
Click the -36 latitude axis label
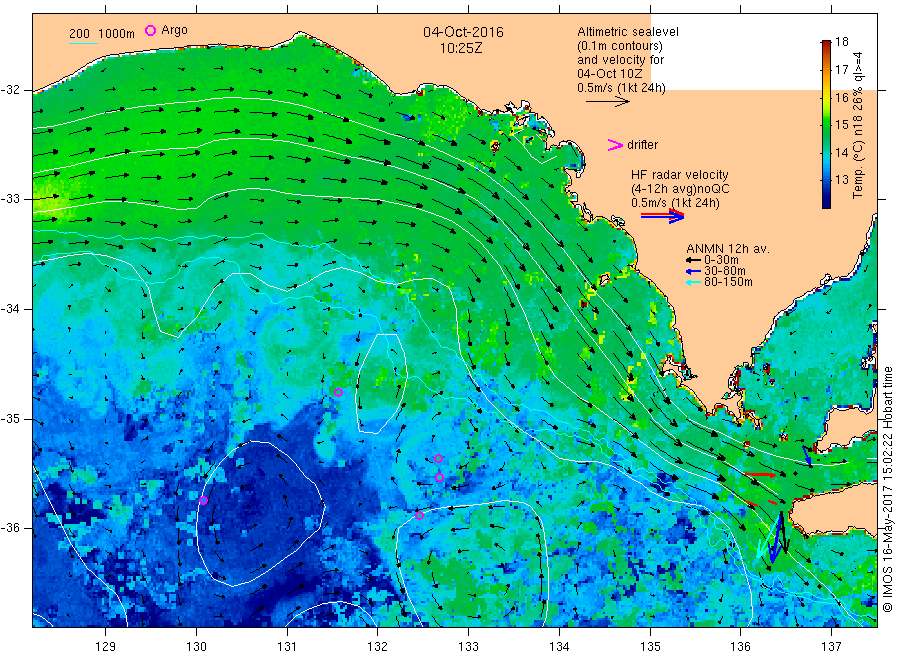coord(10,528)
